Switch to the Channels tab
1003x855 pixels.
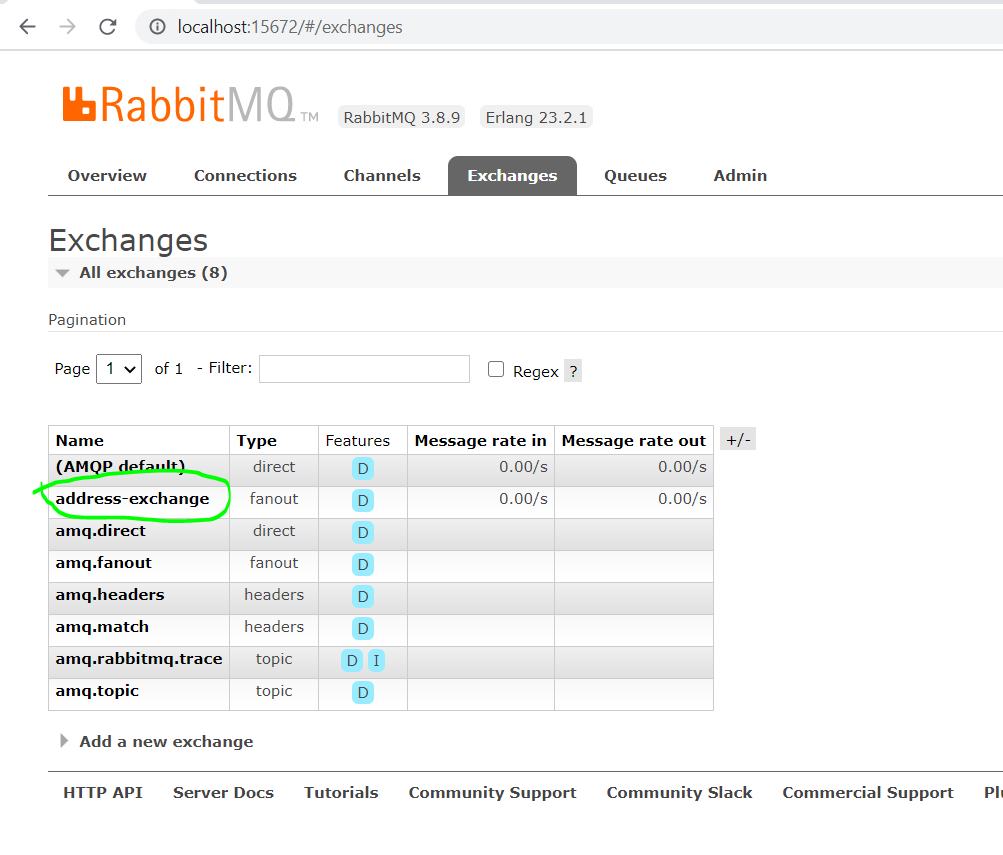pos(382,176)
